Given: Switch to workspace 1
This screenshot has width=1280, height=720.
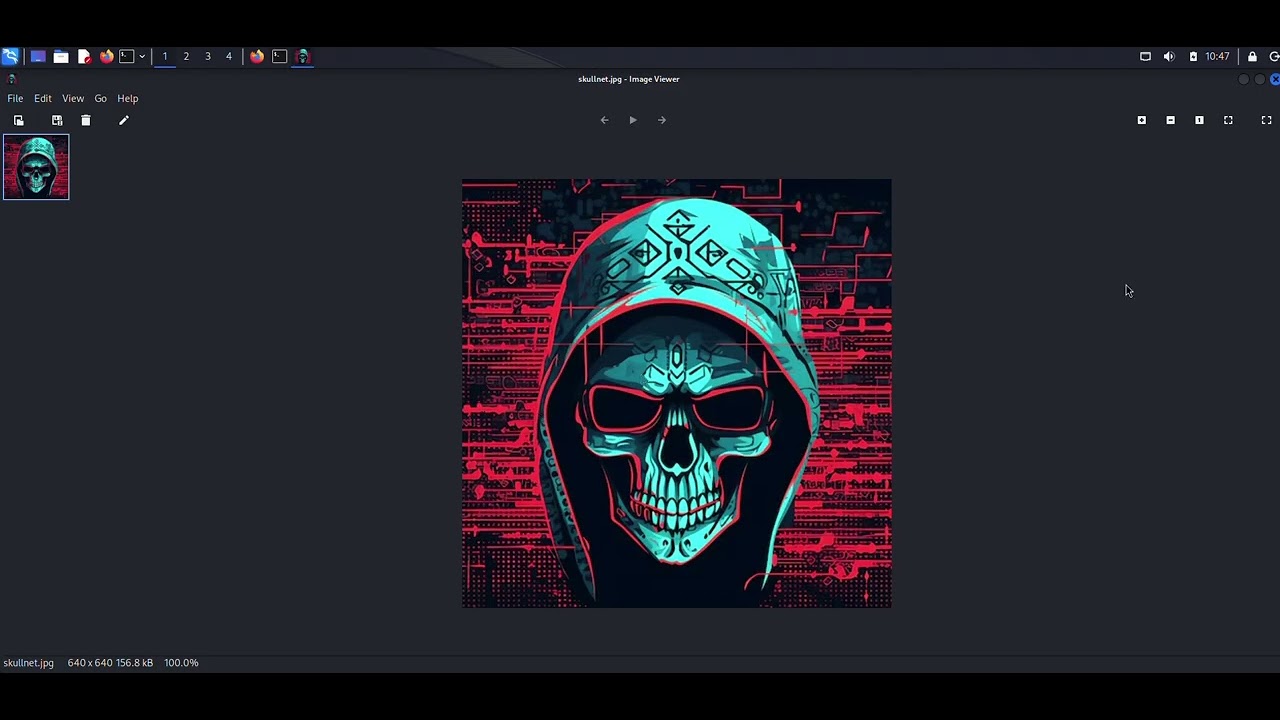Looking at the screenshot, I should (165, 56).
